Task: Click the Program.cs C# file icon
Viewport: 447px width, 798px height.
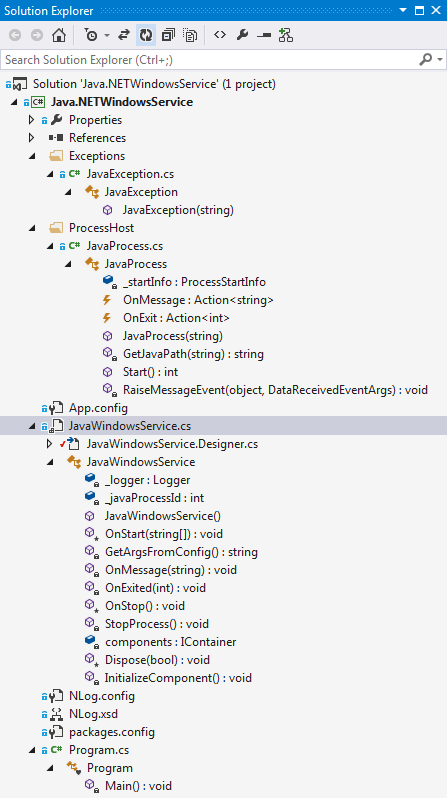Action: tap(57, 750)
